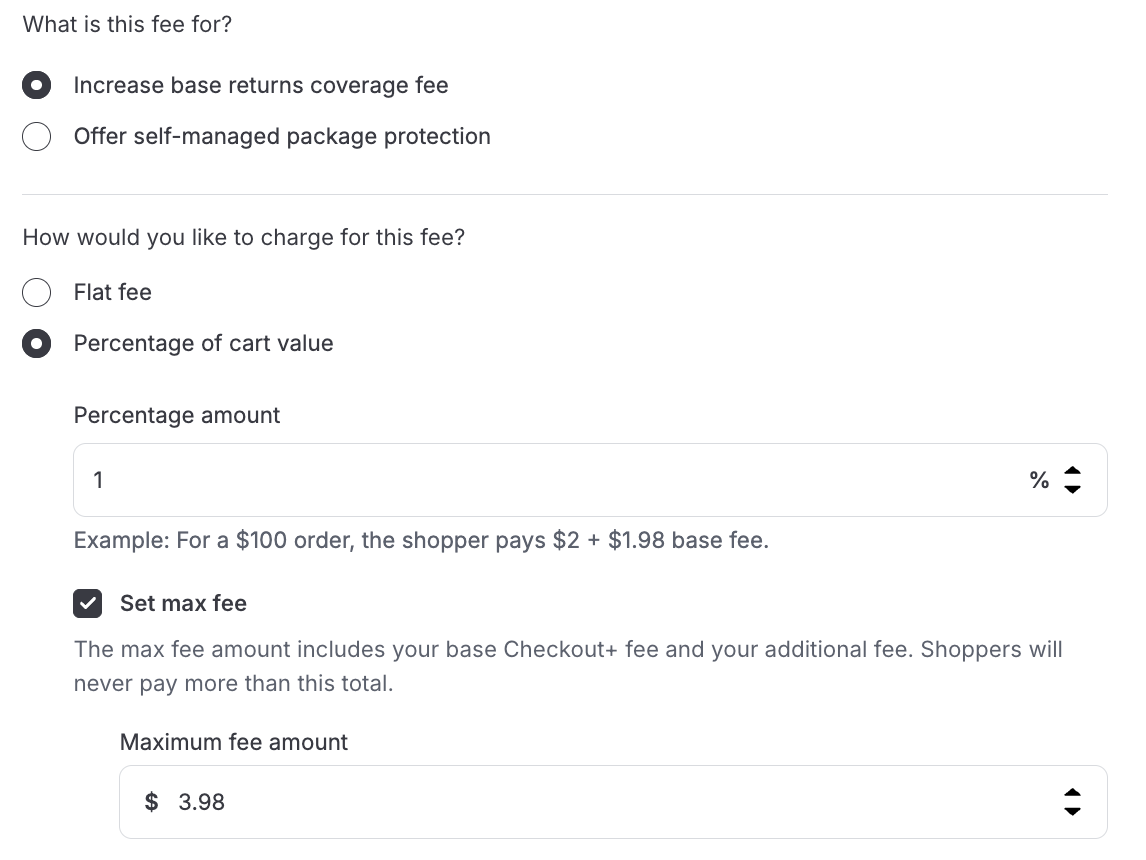Select the Increase base returns coverage fee radio button
Screen dimensions: 1146x860
(x=37, y=86)
